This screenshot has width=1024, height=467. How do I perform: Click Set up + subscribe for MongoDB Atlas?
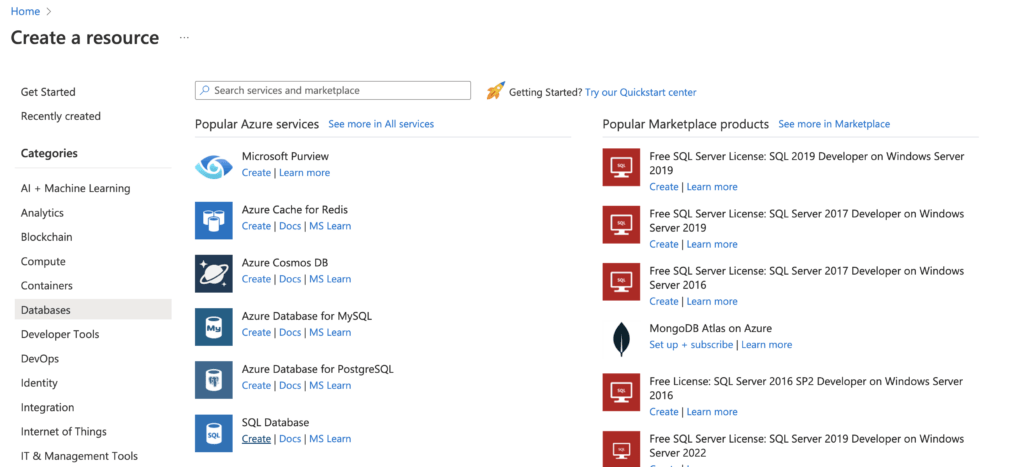tap(691, 344)
